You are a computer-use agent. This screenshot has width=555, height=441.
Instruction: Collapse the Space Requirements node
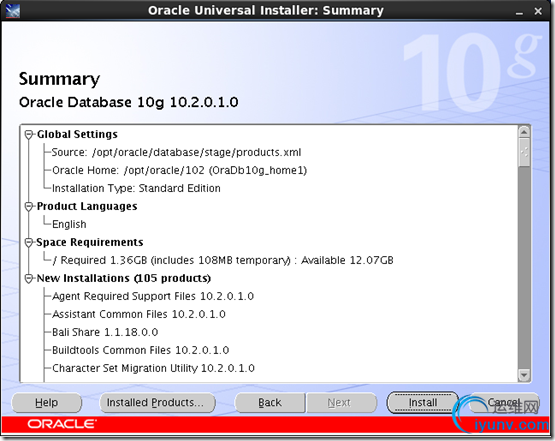pyautogui.click(x=29, y=242)
